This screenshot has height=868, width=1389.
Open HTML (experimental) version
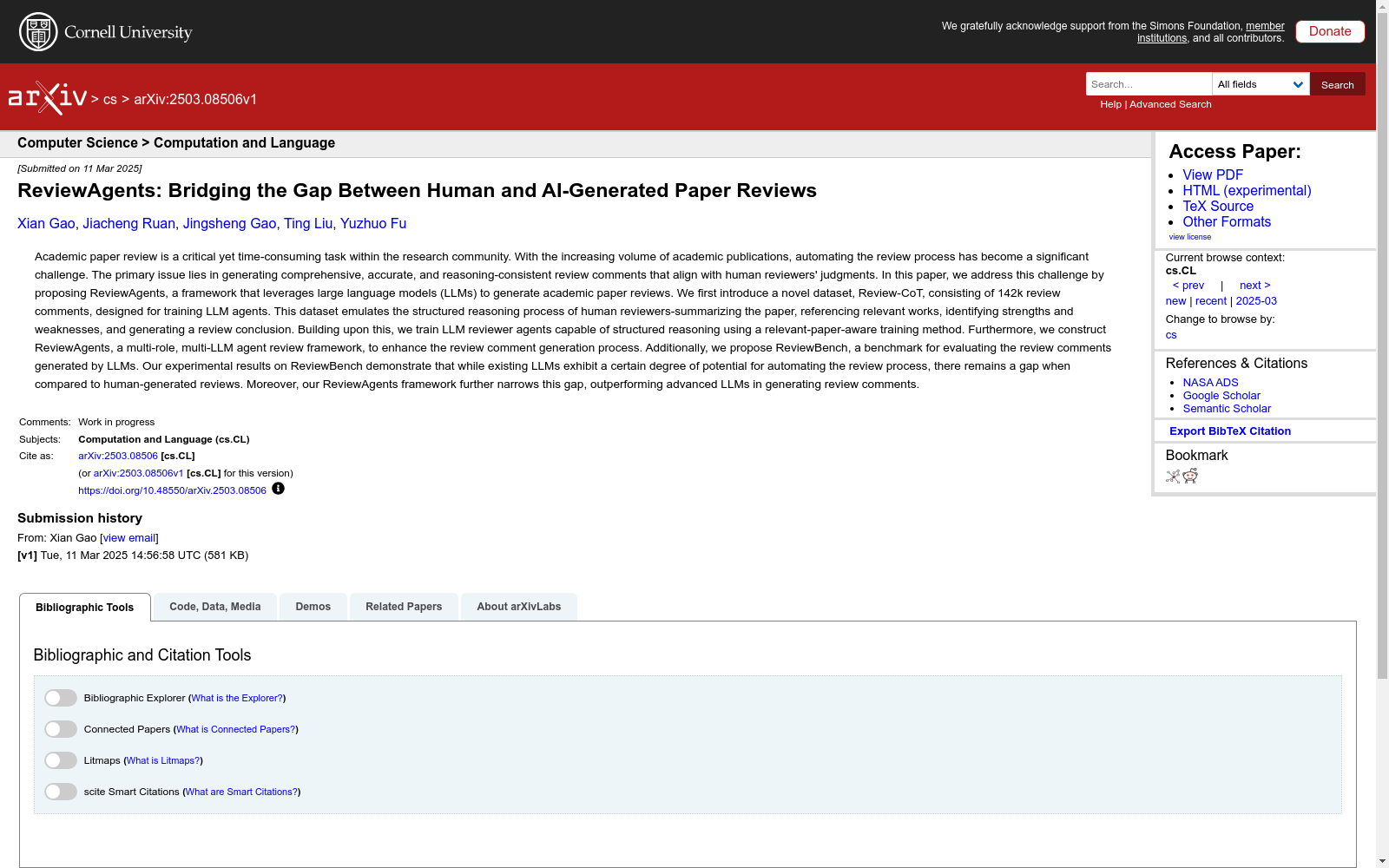[1247, 190]
